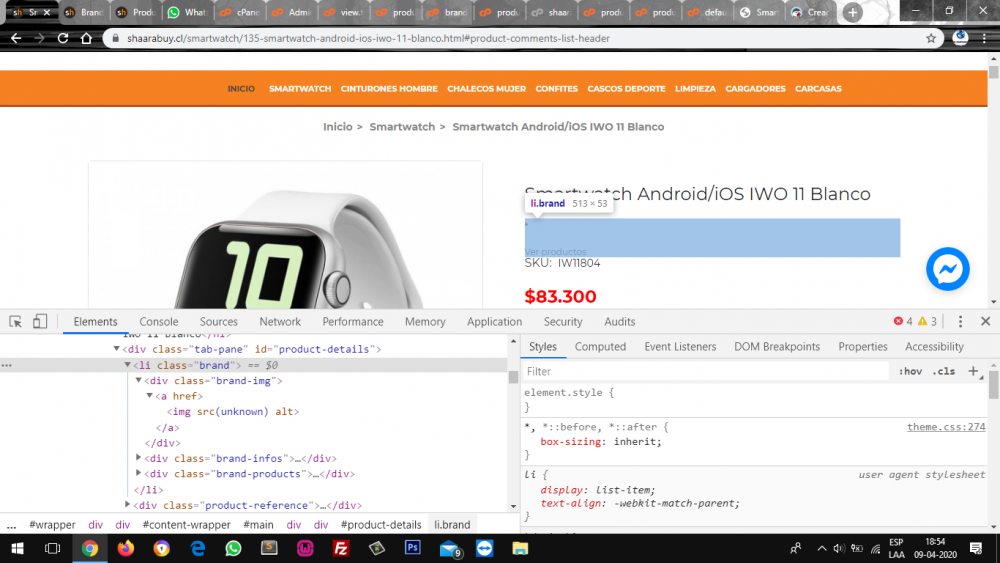Expand the div class="brand-infos" node
Screen dimensions: 1000x563
point(139,458)
